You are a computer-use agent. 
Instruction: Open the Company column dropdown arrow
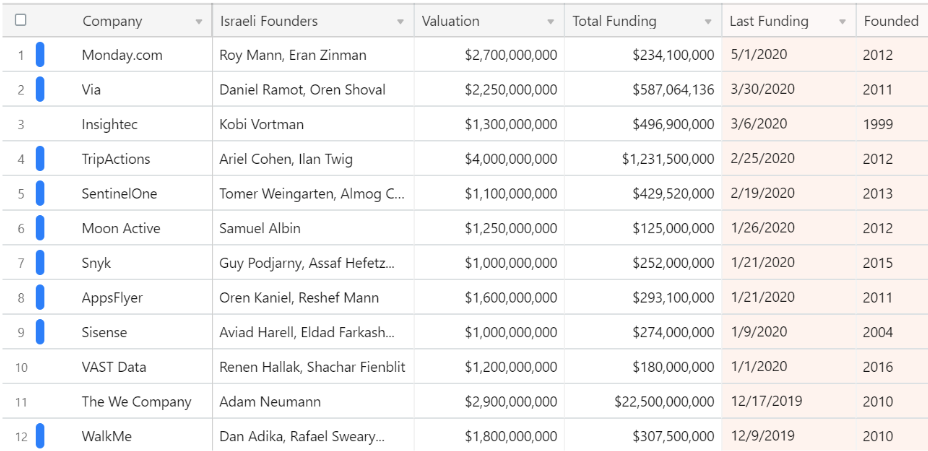pyautogui.click(x=199, y=22)
